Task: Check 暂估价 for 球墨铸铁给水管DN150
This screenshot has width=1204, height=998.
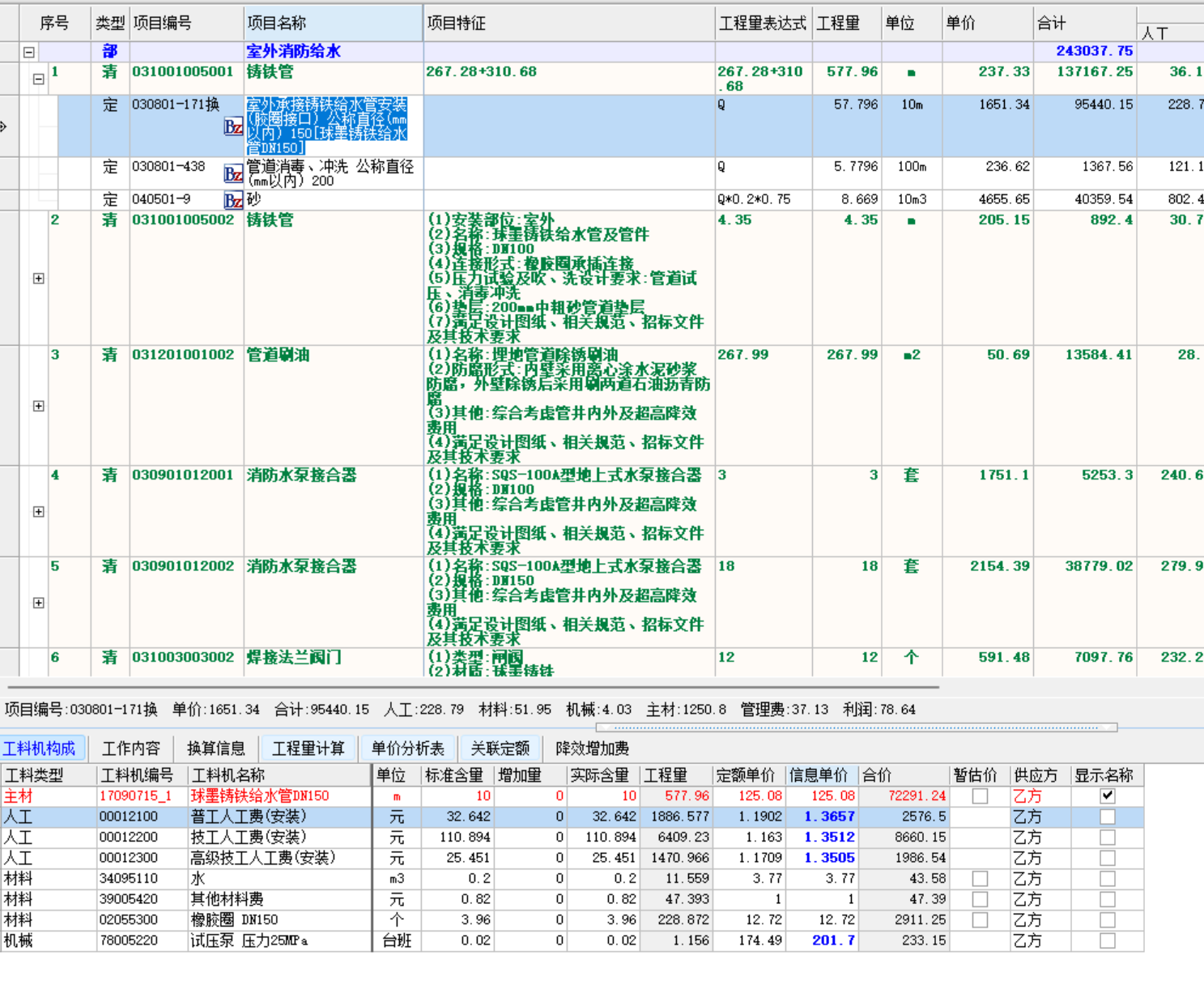Action: tap(980, 796)
